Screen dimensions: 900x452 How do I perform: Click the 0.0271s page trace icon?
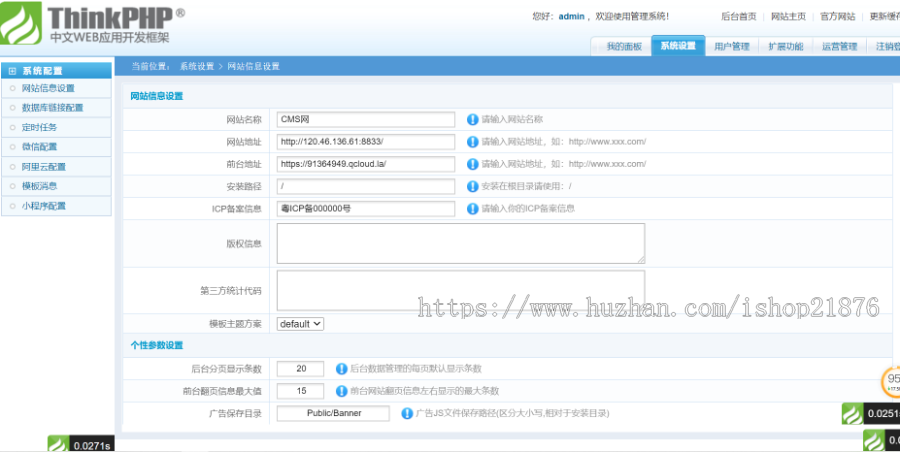click(x=58, y=444)
